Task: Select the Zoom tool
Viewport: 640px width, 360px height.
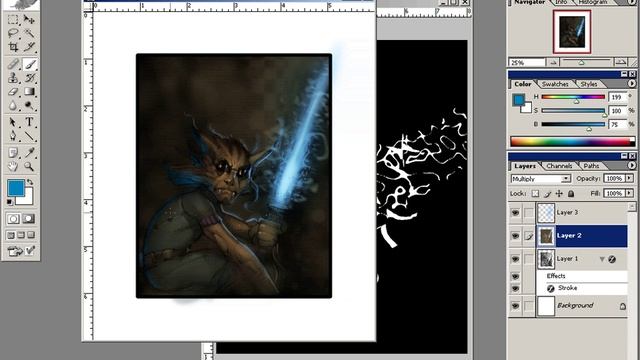Action: tap(29, 166)
